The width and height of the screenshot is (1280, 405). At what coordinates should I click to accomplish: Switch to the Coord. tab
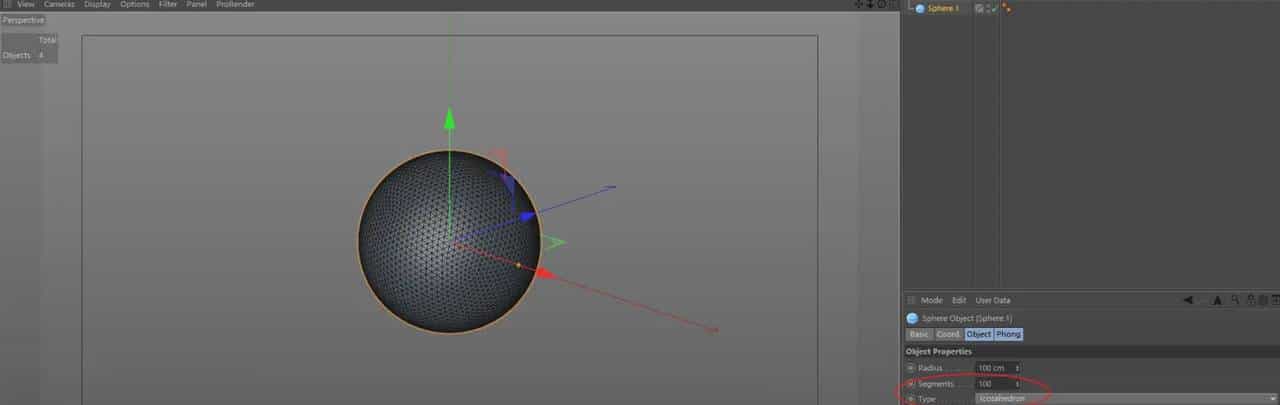pyautogui.click(x=948, y=334)
